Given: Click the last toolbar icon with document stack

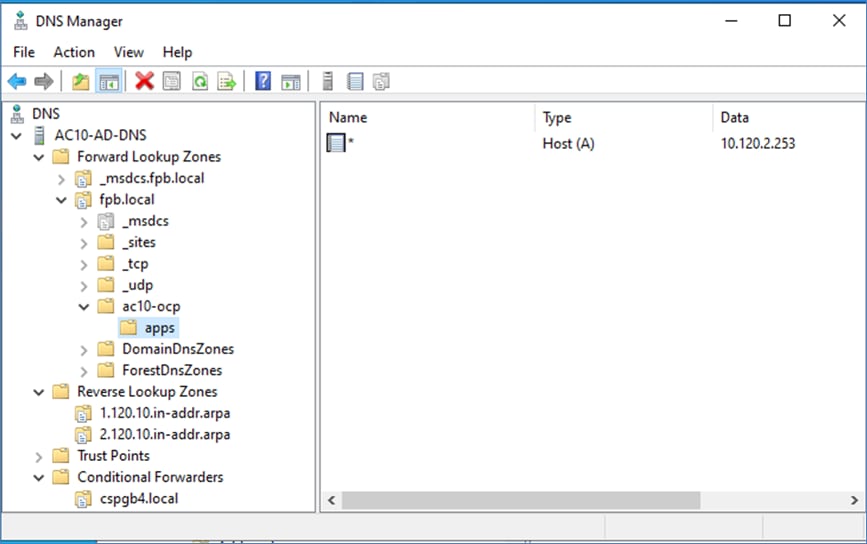Looking at the screenshot, I should pos(381,82).
